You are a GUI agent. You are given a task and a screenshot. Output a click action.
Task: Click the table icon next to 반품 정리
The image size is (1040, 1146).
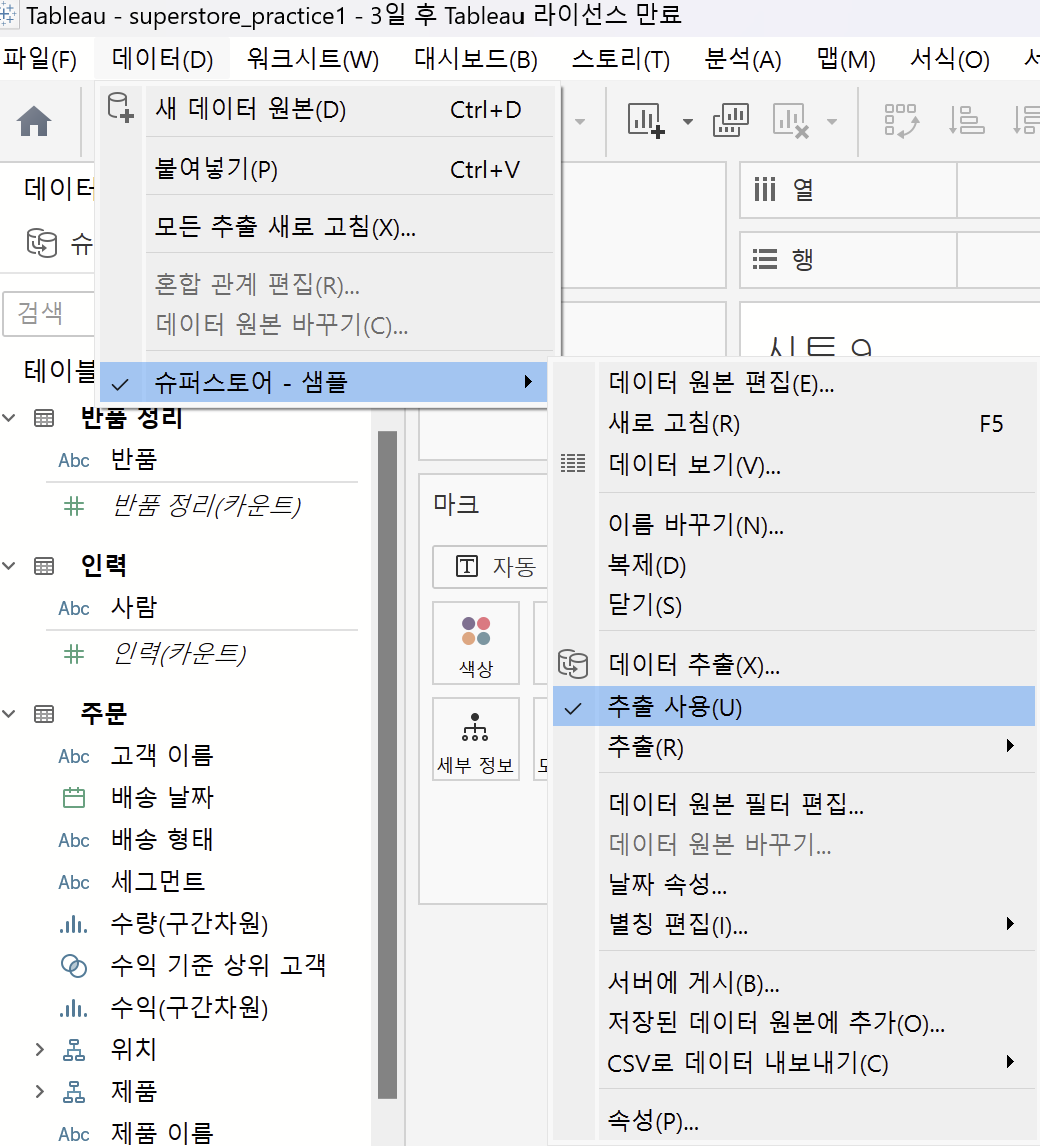coord(44,418)
